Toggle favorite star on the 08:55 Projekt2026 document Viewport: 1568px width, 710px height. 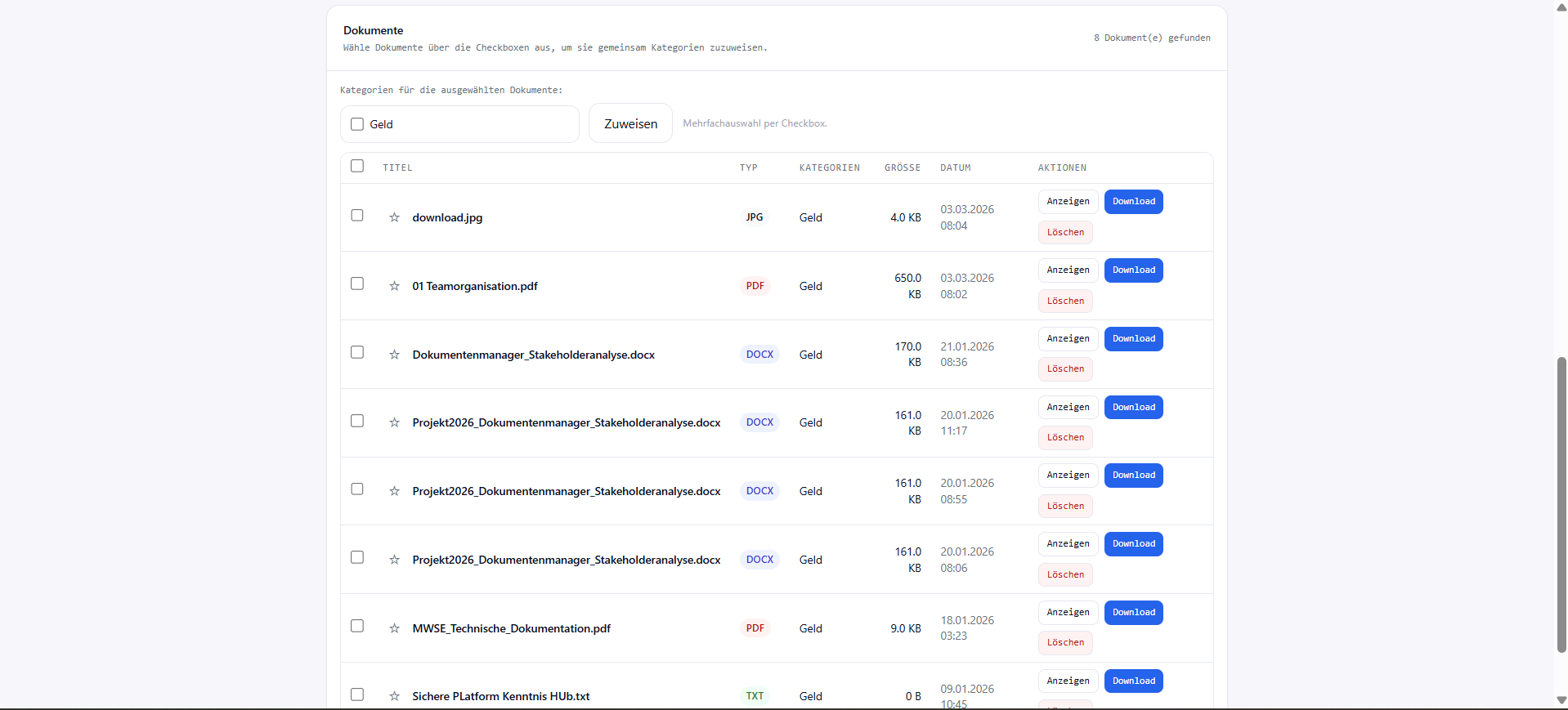click(x=394, y=491)
